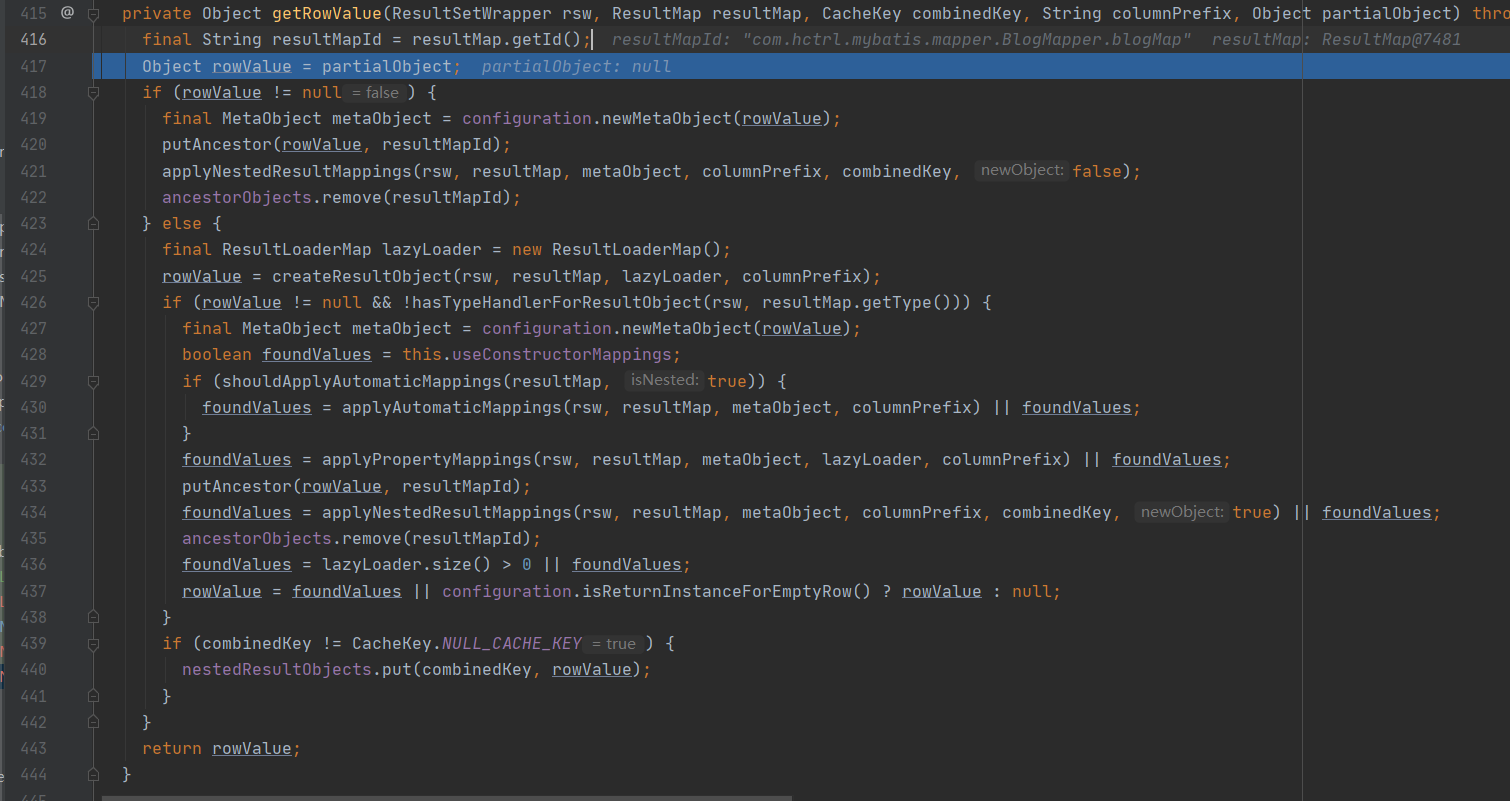Click the 'newObject:' hint on line 434
The height and width of the screenshot is (801, 1510).
1182,512
